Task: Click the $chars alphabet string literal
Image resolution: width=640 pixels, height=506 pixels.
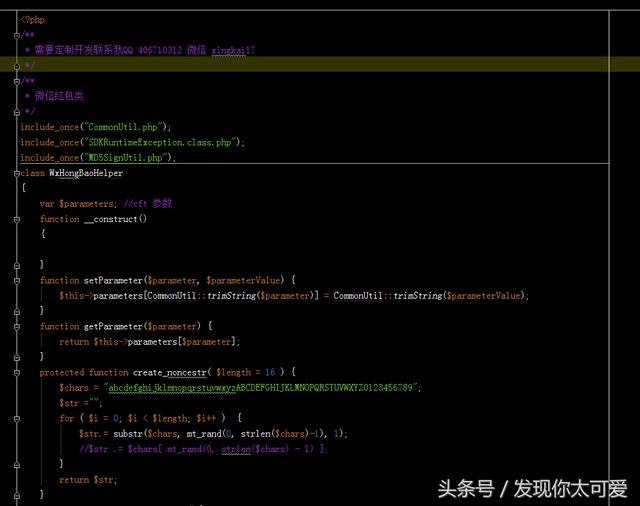Action: pyautogui.click(x=262, y=388)
